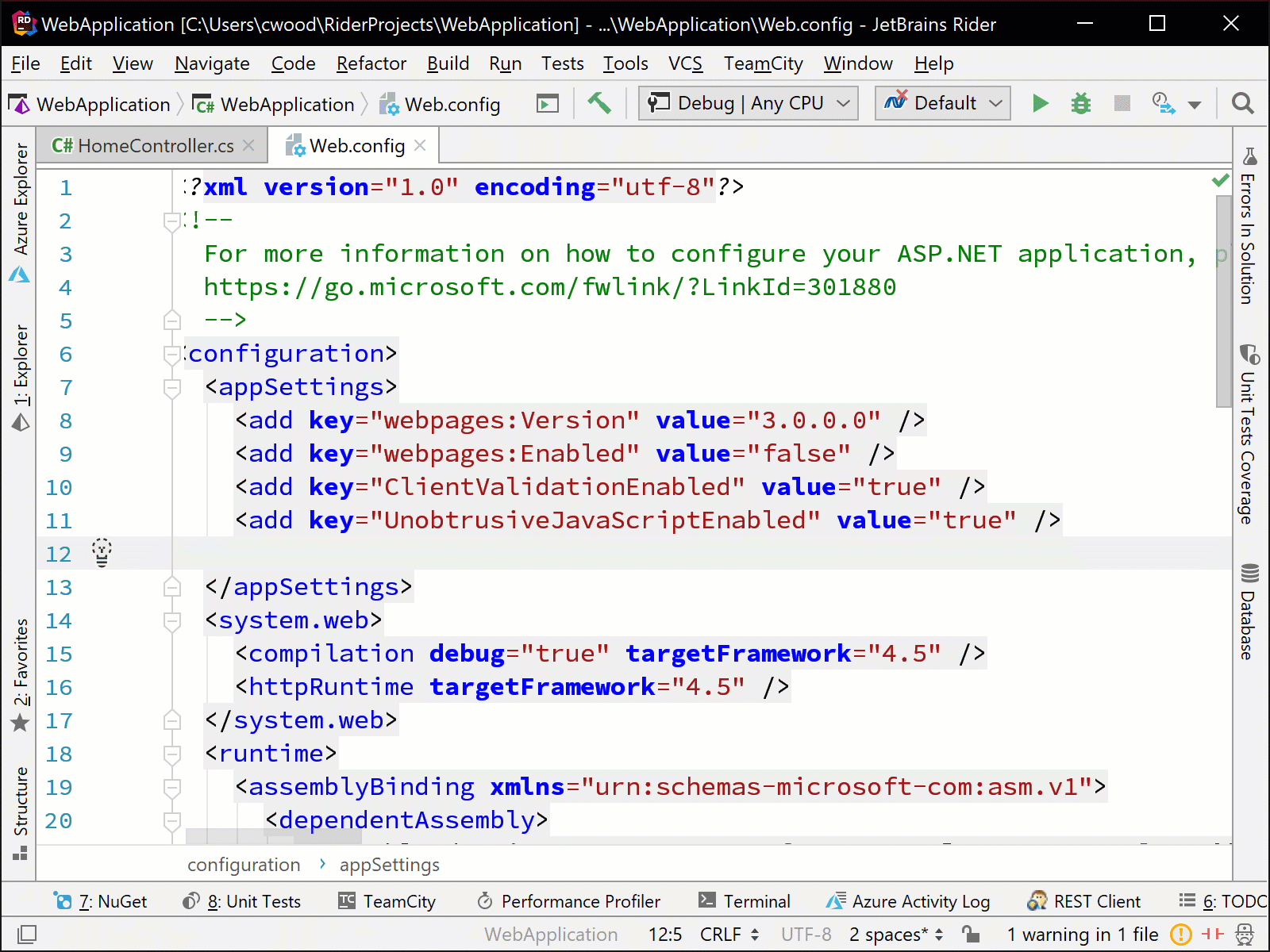Viewport: 1270px width, 952px height.
Task: Collapse the appSettings fold at line 7
Action: point(171,387)
